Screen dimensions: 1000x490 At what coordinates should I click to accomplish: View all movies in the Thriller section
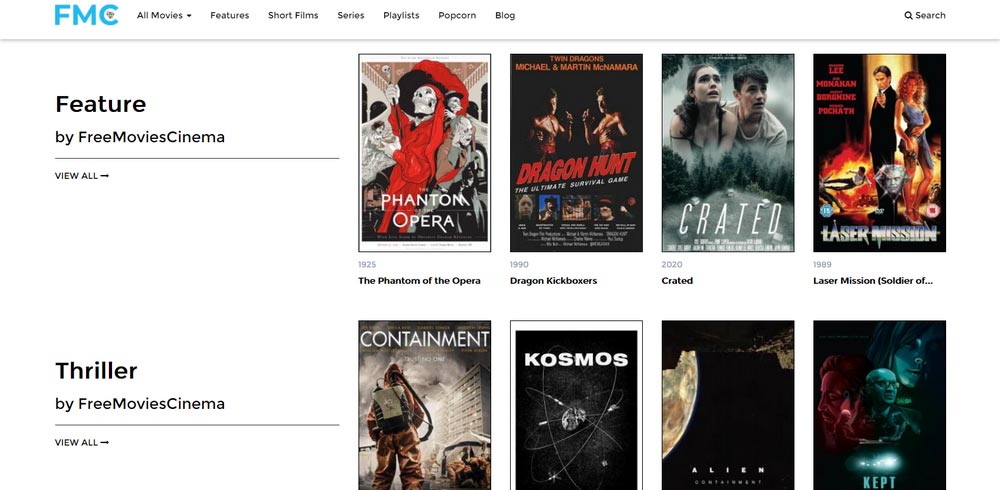click(x=82, y=442)
